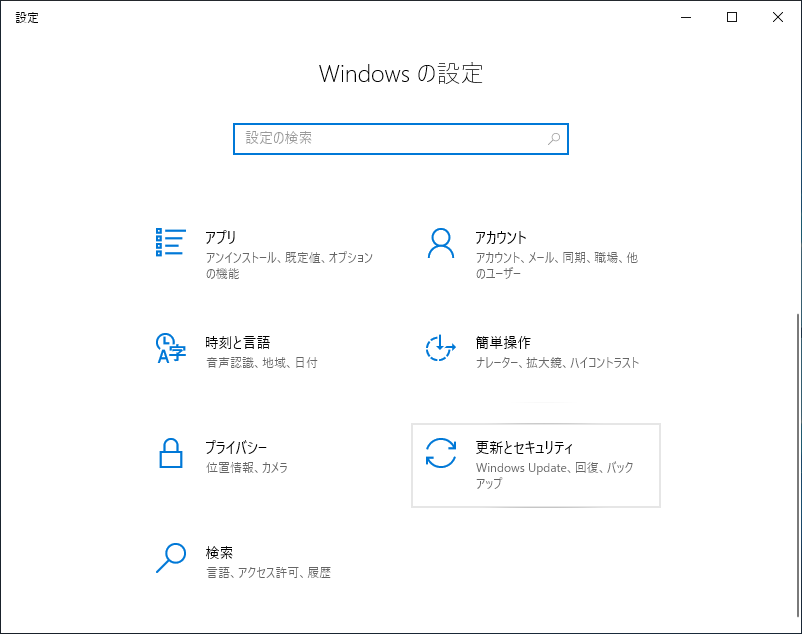Open the プライバシー settings title
The image size is (802, 634).
coord(236,447)
